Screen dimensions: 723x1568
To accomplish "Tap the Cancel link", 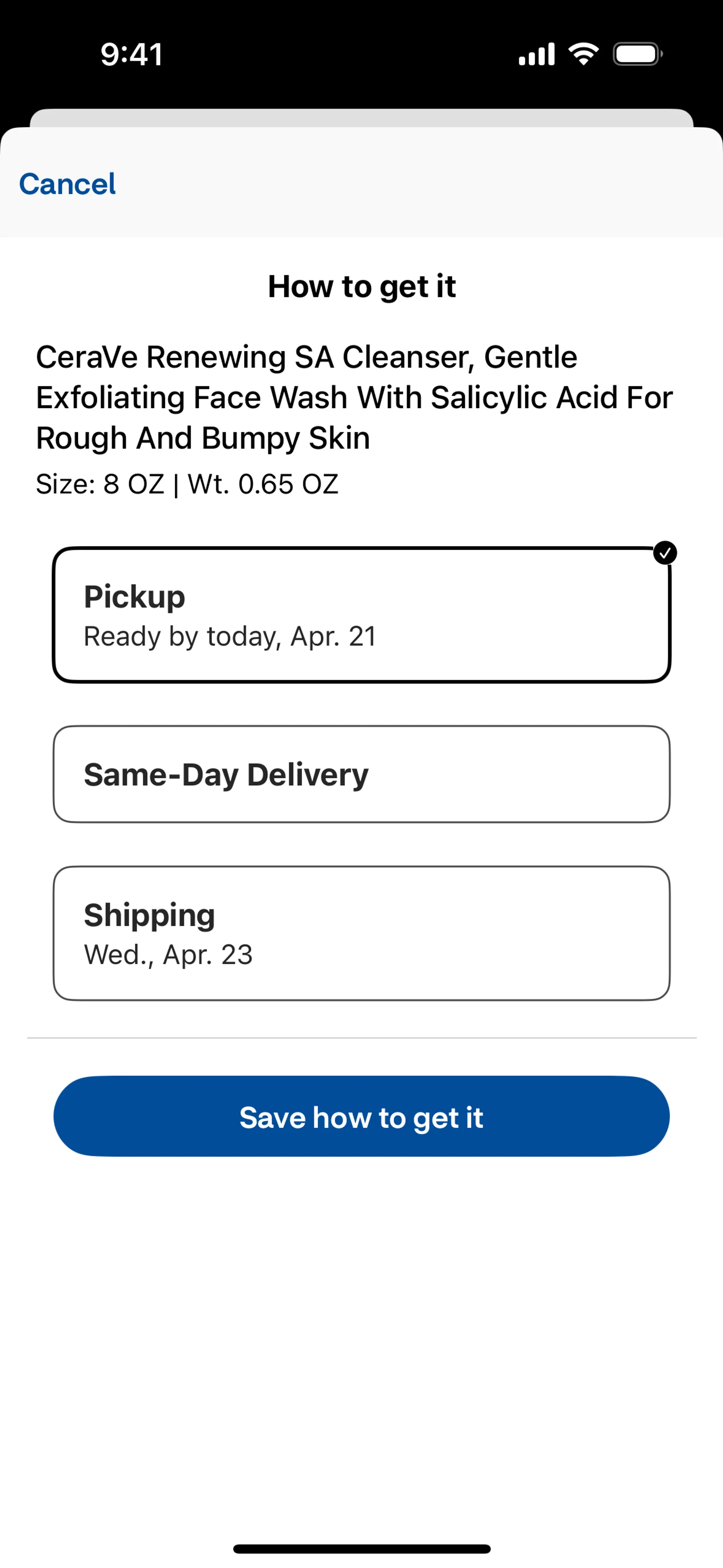I will 67,184.
